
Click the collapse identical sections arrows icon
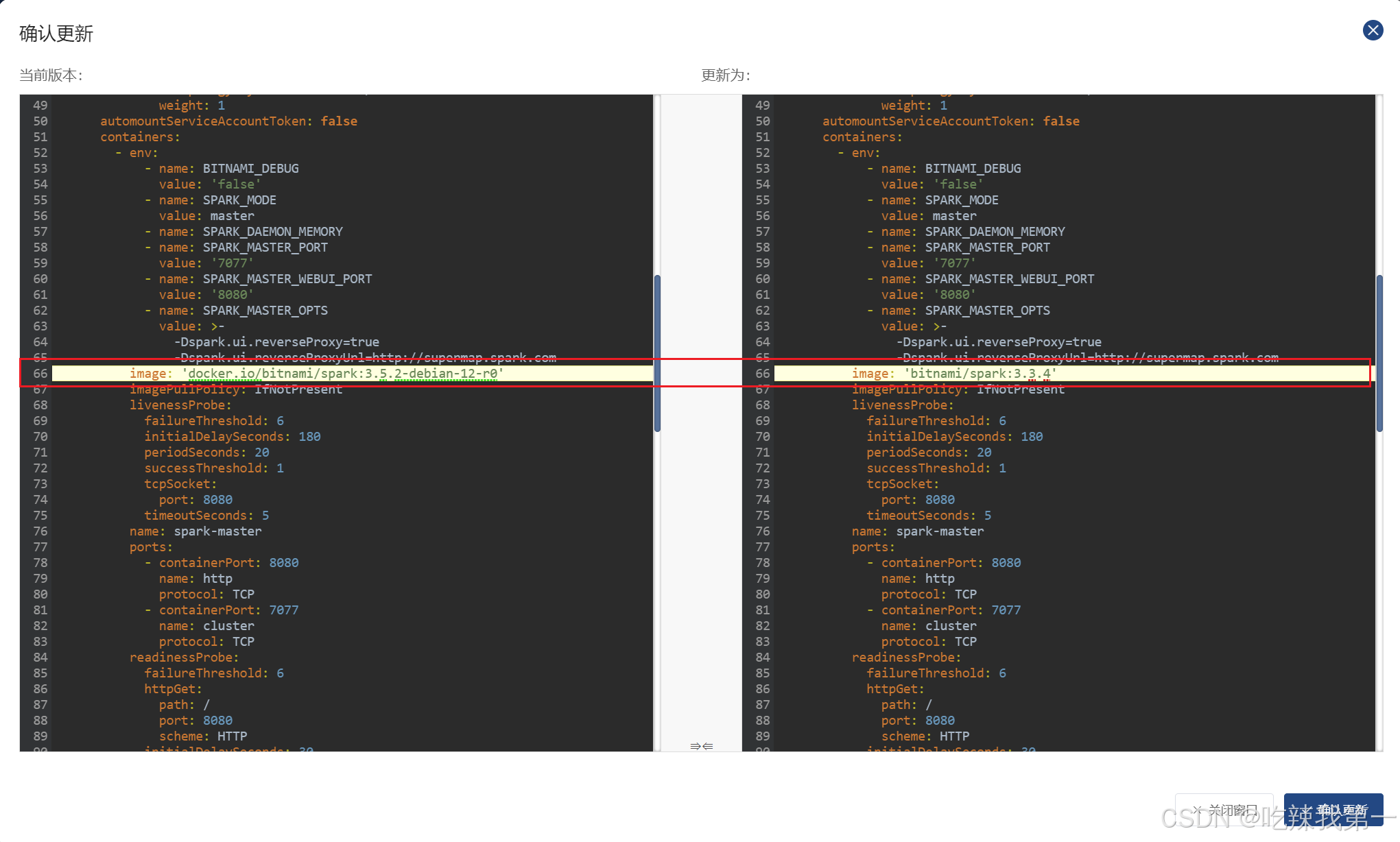[x=701, y=746]
